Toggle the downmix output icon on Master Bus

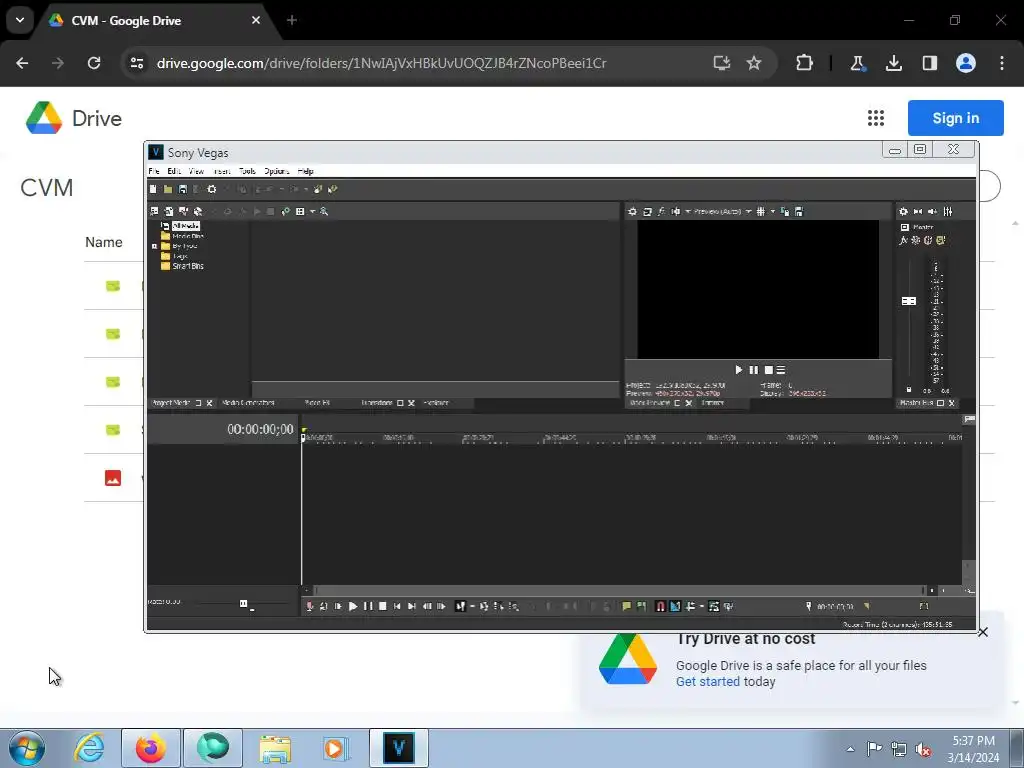tap(918, 212)
